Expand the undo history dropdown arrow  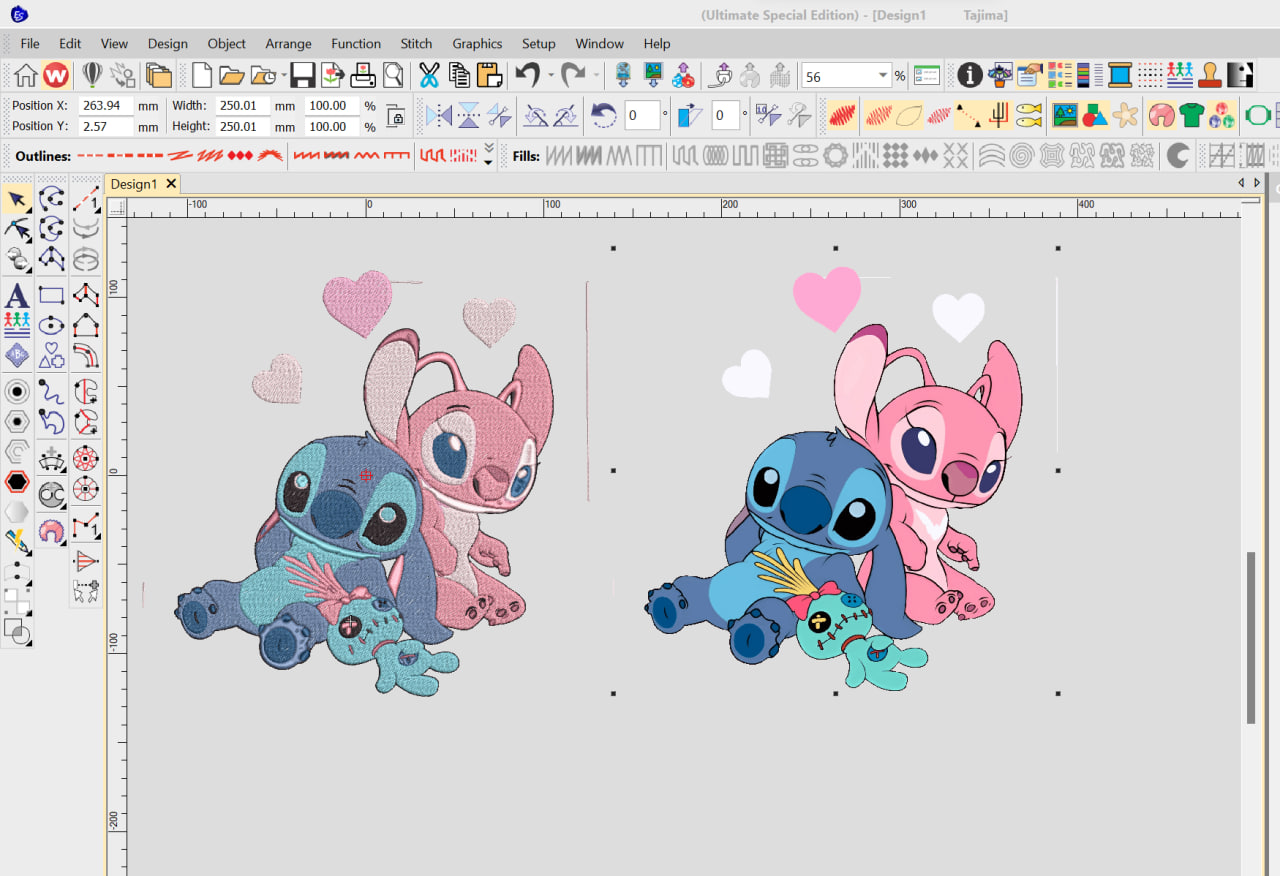tap(549, 76)
